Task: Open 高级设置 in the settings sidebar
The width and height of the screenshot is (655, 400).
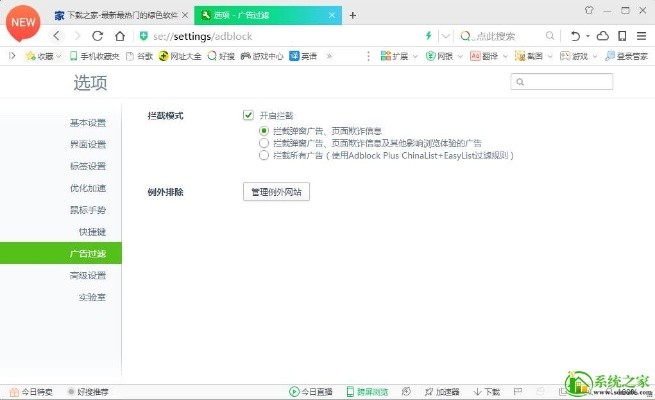Action: click(x=88, y=275)
